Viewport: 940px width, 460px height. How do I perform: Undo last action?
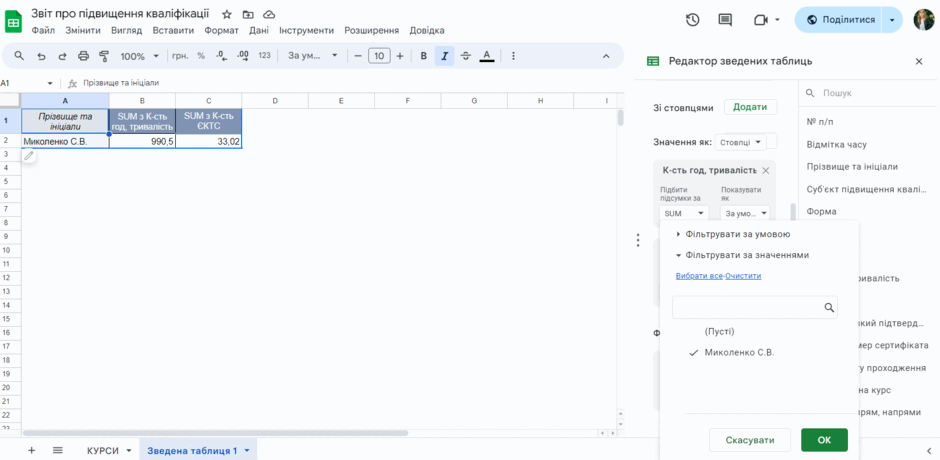tap(41, 56)
